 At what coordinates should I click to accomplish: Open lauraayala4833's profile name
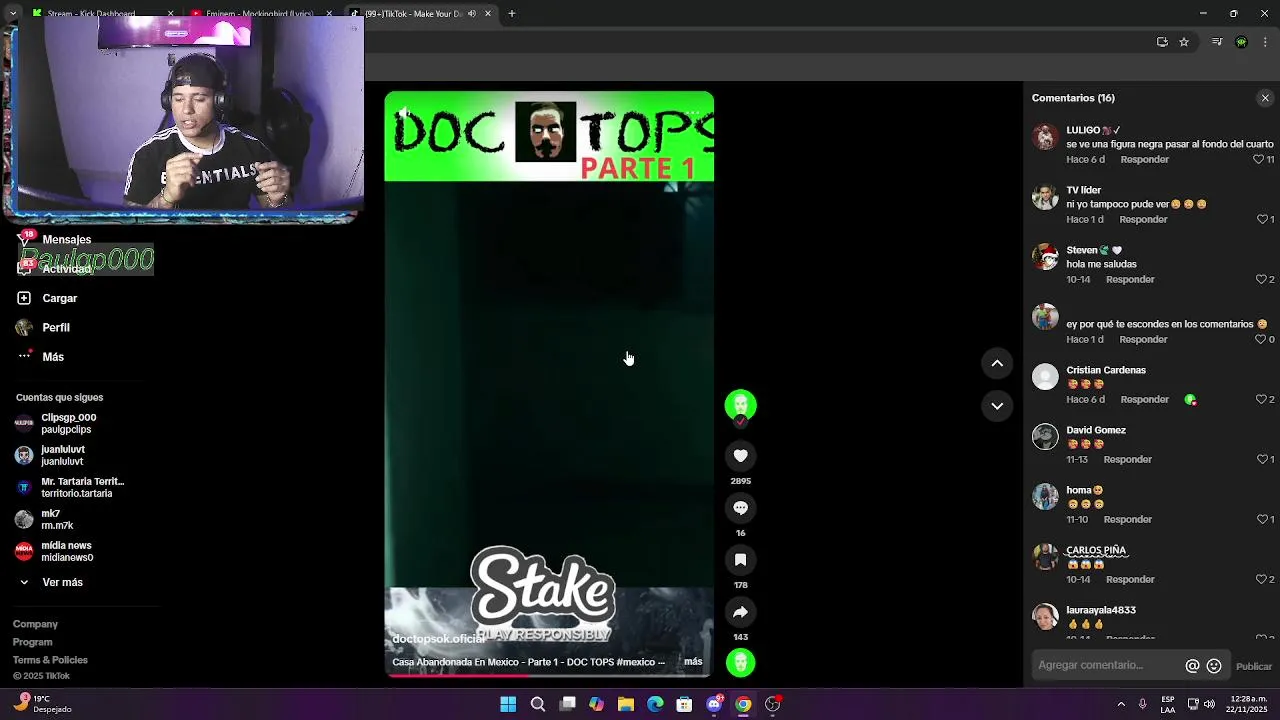click(x=1101, y=610)
